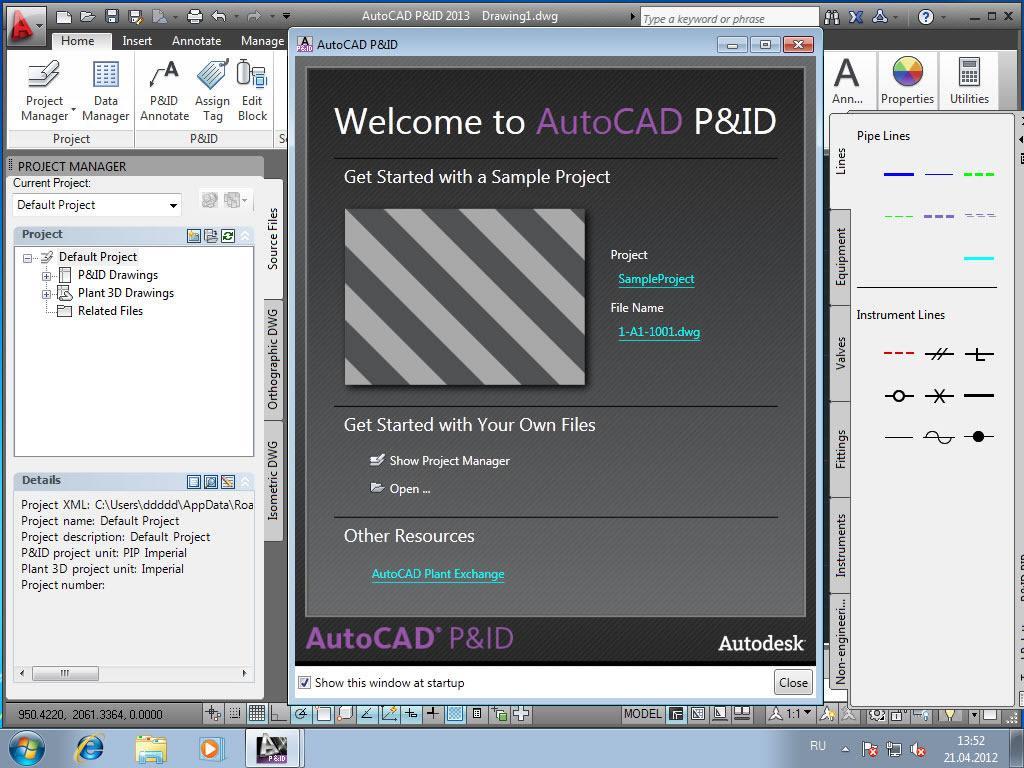The width and height of the screenshot is (1024, 768).
Task: Expand the Plant 3D Drawings node
Action: [46, 295]
